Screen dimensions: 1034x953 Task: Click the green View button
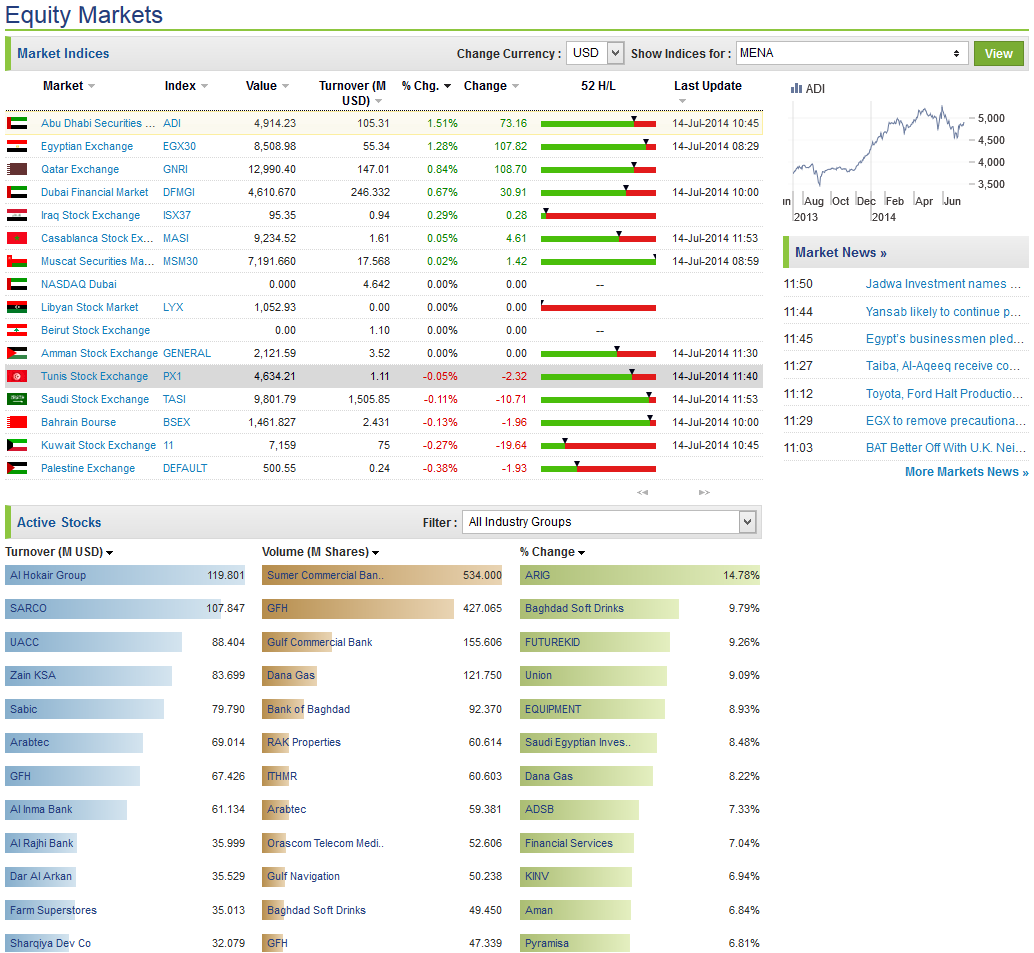click(x=998, y=53)
